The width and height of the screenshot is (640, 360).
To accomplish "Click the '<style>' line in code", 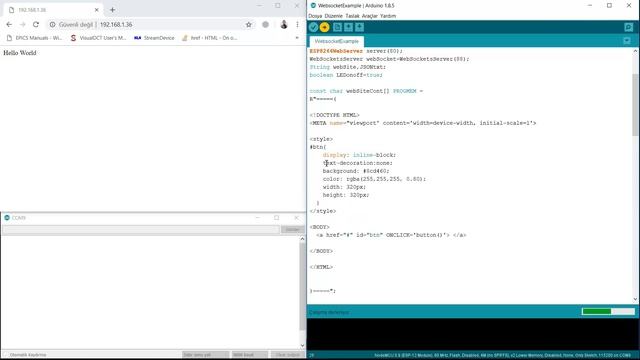I will [321, 139].
